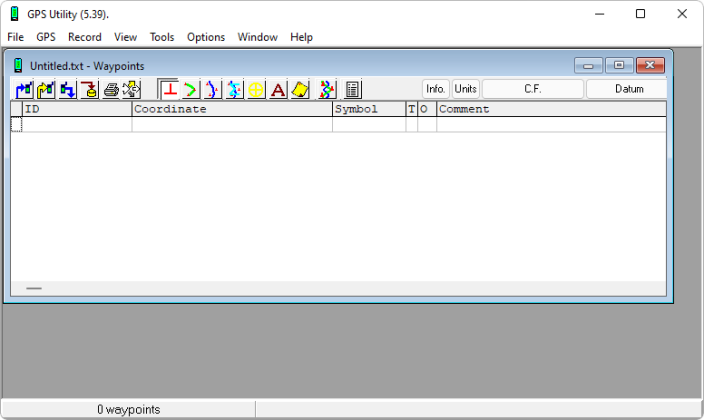
Task: Minimize the Untitled.txt Waypoints child window
Action: click(x=588, y=66)
